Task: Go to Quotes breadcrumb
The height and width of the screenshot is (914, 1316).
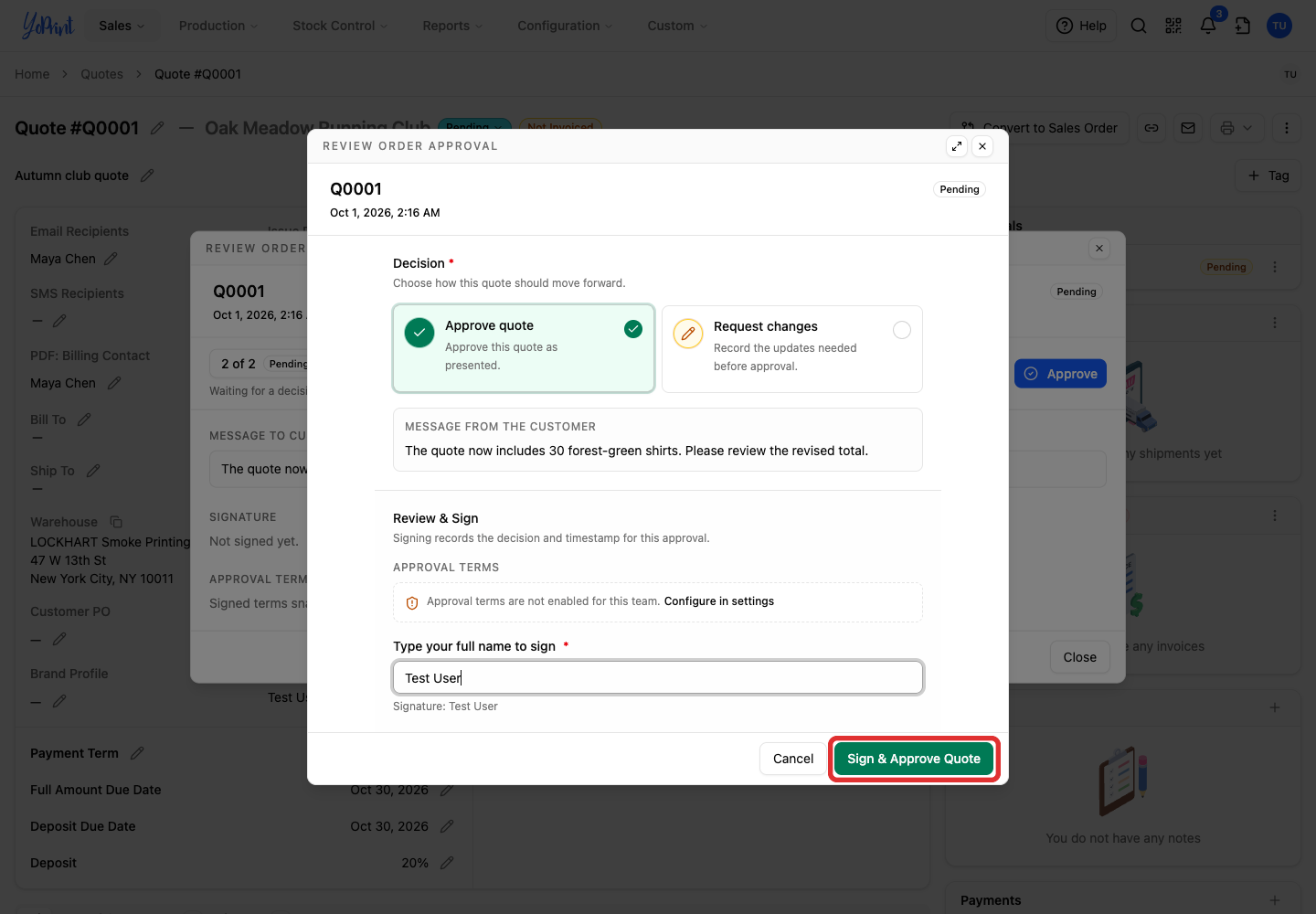Action: (x=101, y=74)
